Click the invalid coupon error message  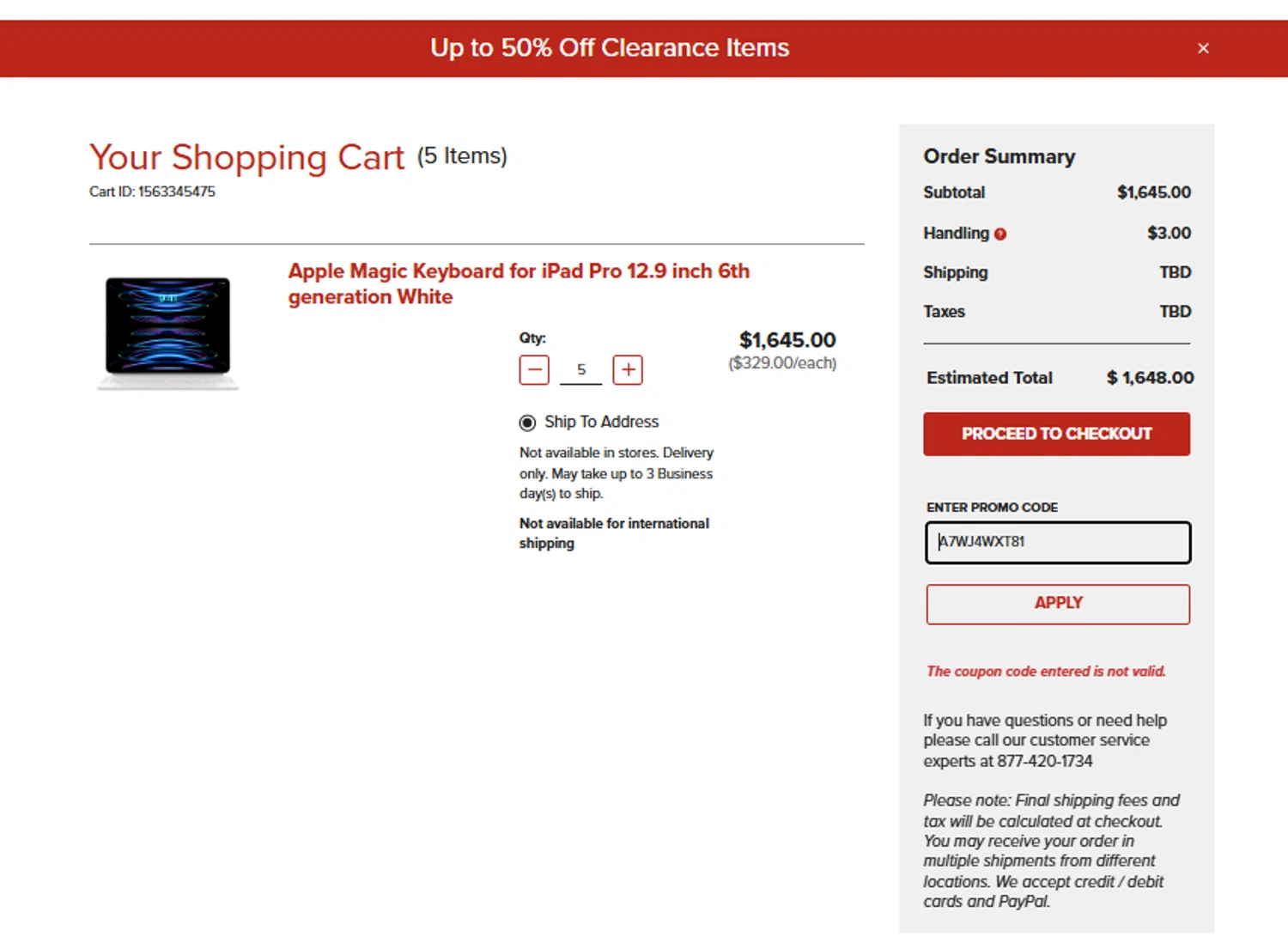(1046, 672)
